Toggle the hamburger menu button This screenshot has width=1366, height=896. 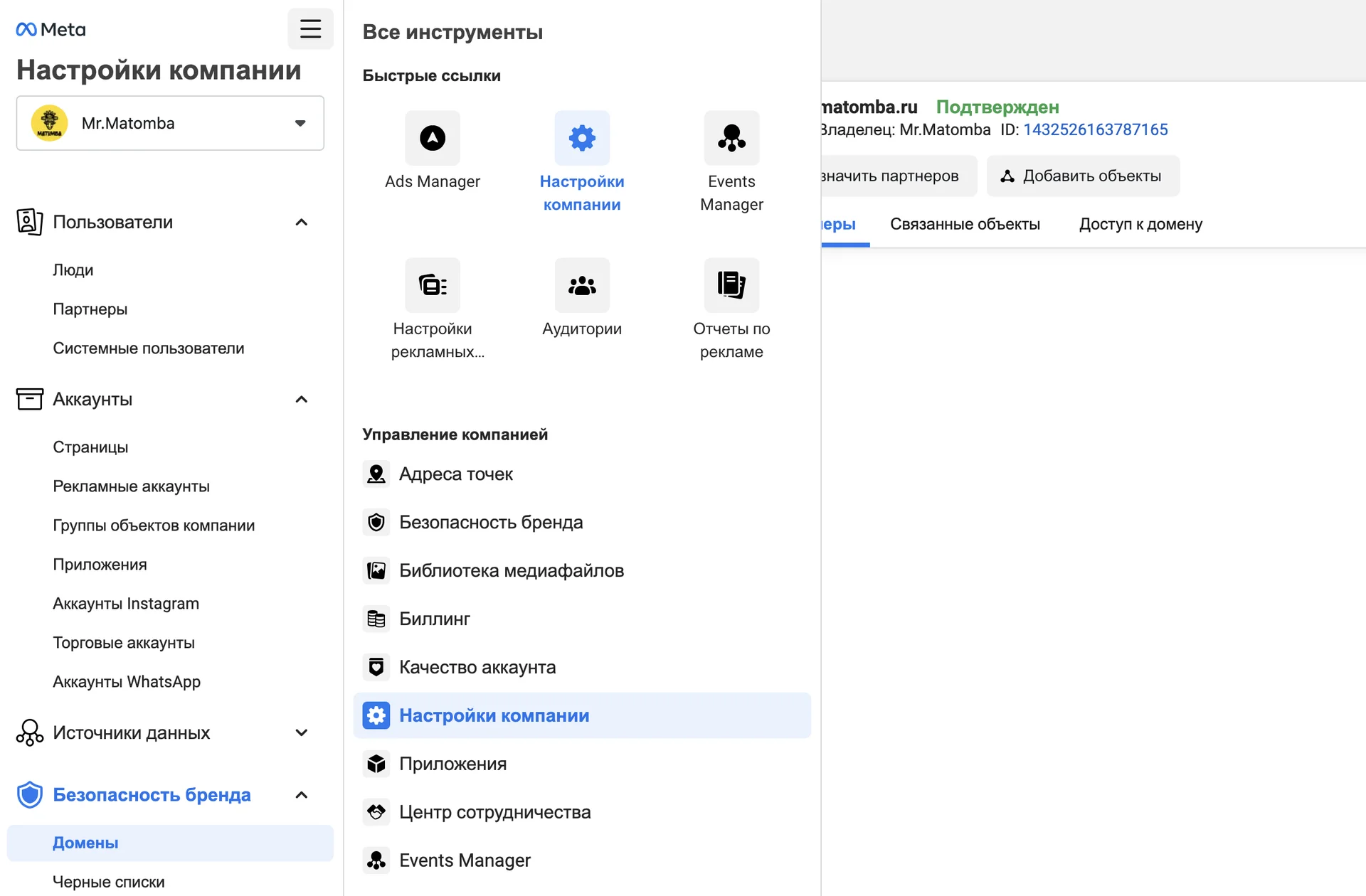pos(310,28)
